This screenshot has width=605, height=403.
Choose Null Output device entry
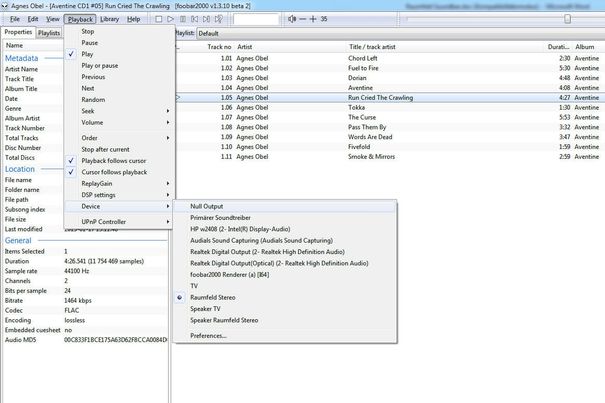[x=208, y=205]
